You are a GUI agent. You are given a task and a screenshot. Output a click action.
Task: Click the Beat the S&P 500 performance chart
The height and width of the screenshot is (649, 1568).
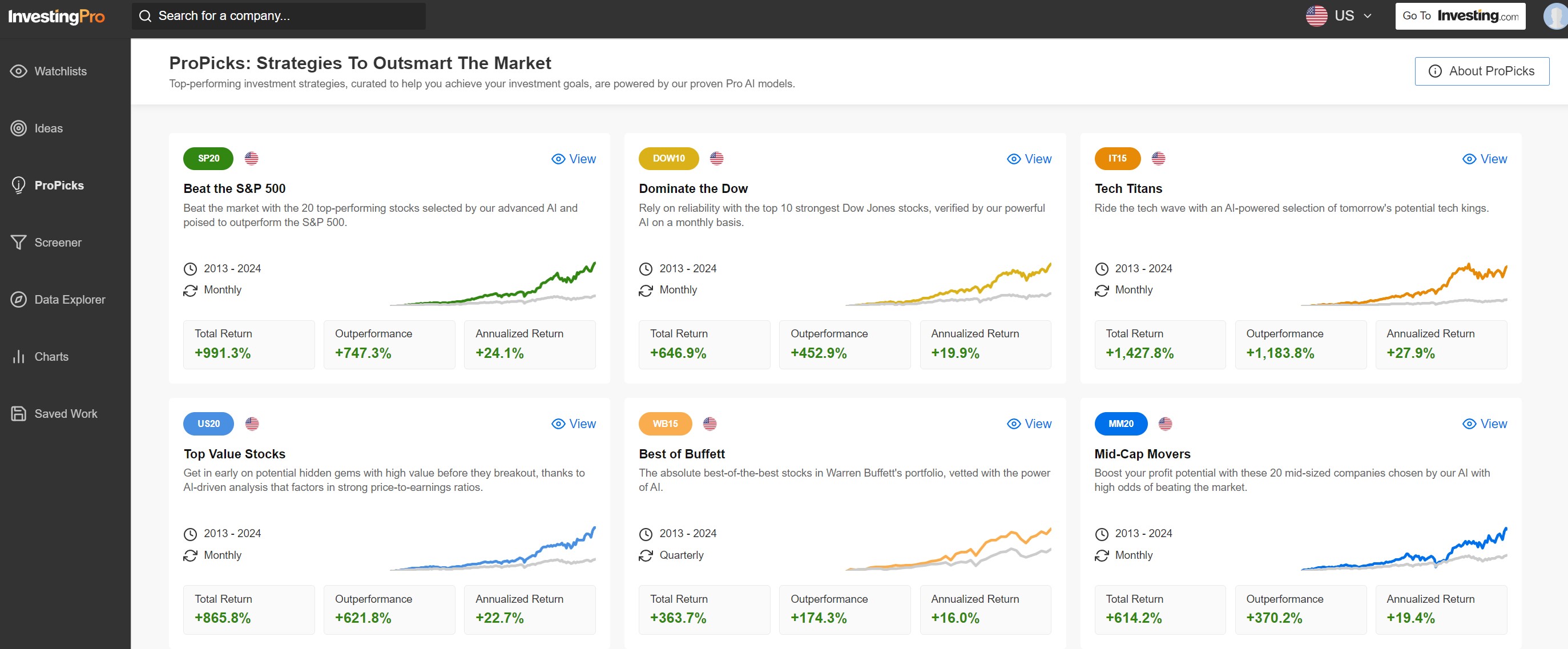(493, 283)
